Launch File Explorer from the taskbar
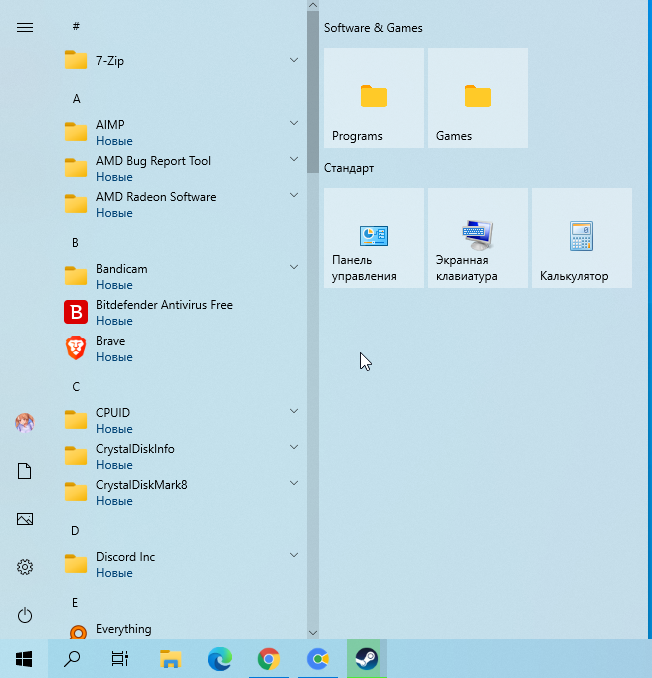The height and width of the screenshot is (678, 652). (170, 659)
